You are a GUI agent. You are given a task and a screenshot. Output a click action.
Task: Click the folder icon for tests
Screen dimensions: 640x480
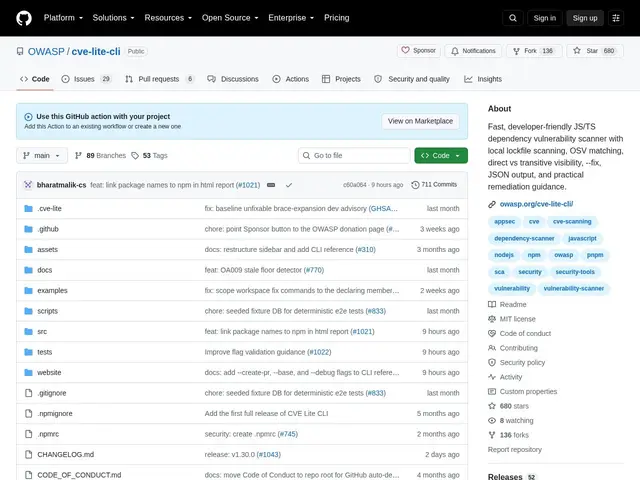click(28, 352)
